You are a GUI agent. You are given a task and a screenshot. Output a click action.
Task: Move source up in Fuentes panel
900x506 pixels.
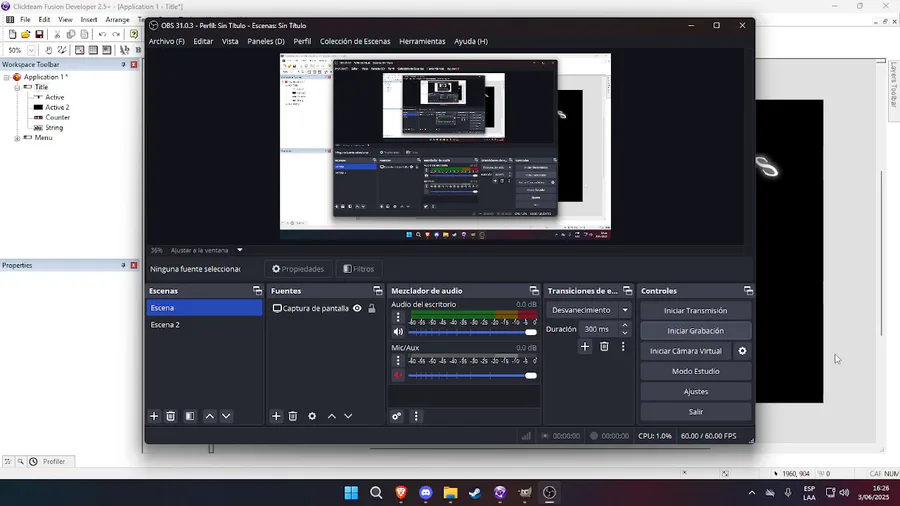tap(332, 416)
